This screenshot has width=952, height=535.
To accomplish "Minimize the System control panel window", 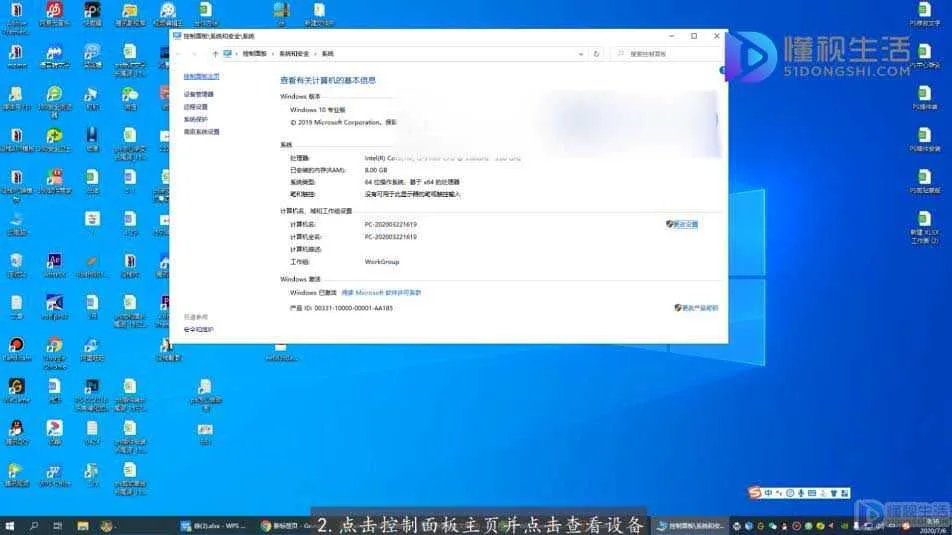I will click(672, 36).
